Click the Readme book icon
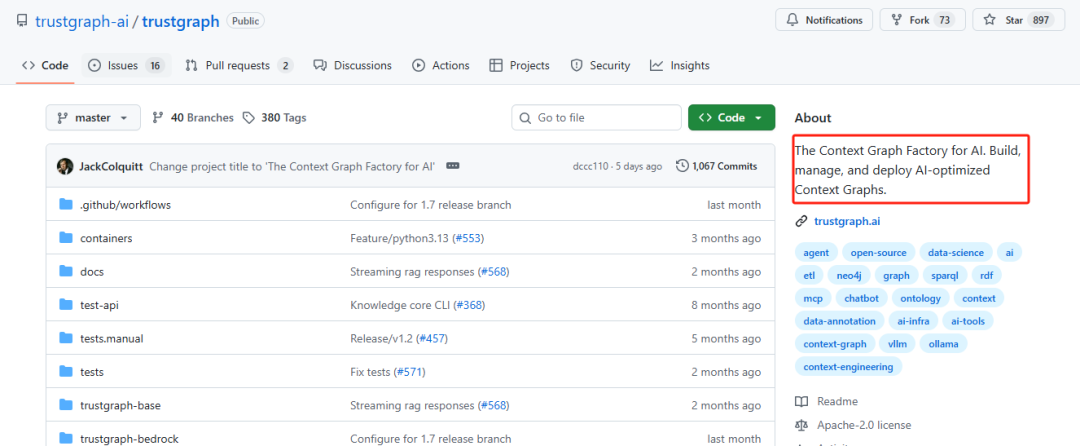 coord(801,401)
